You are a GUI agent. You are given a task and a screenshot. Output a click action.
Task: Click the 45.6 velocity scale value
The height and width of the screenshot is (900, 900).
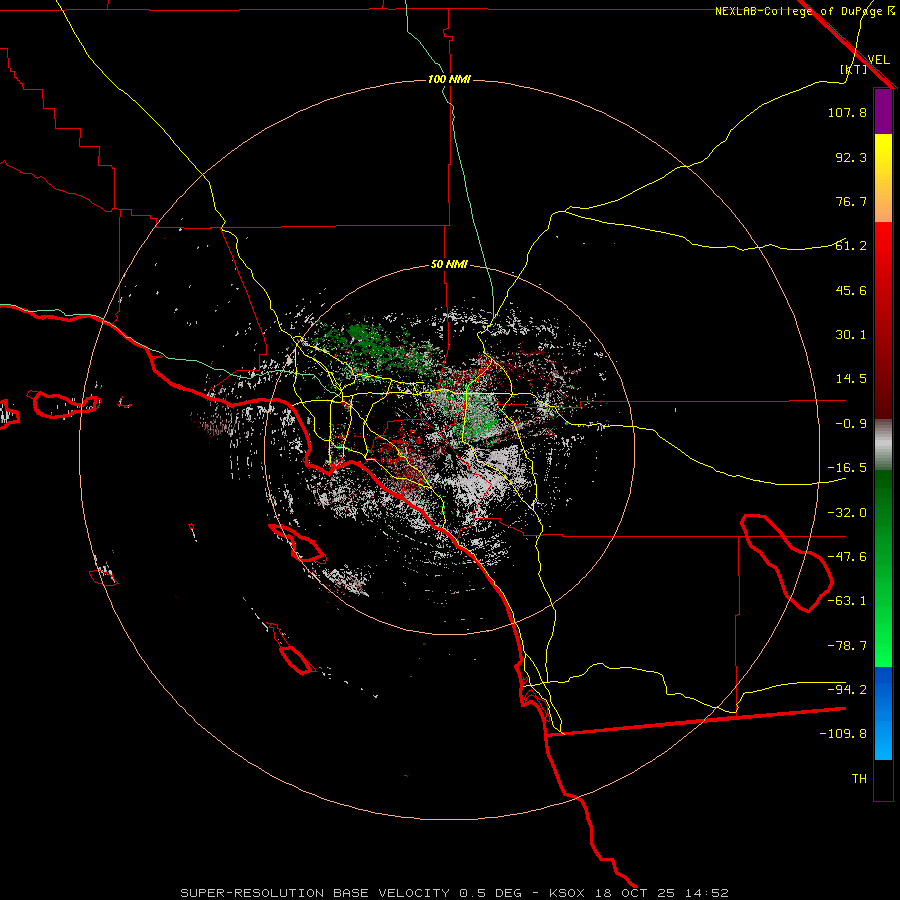pos(851,290)
